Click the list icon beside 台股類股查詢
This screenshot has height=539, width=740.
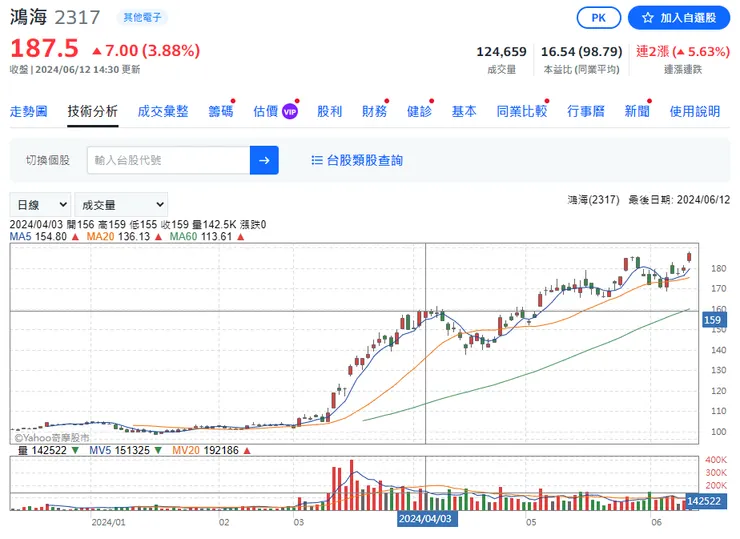pos(317,160)
